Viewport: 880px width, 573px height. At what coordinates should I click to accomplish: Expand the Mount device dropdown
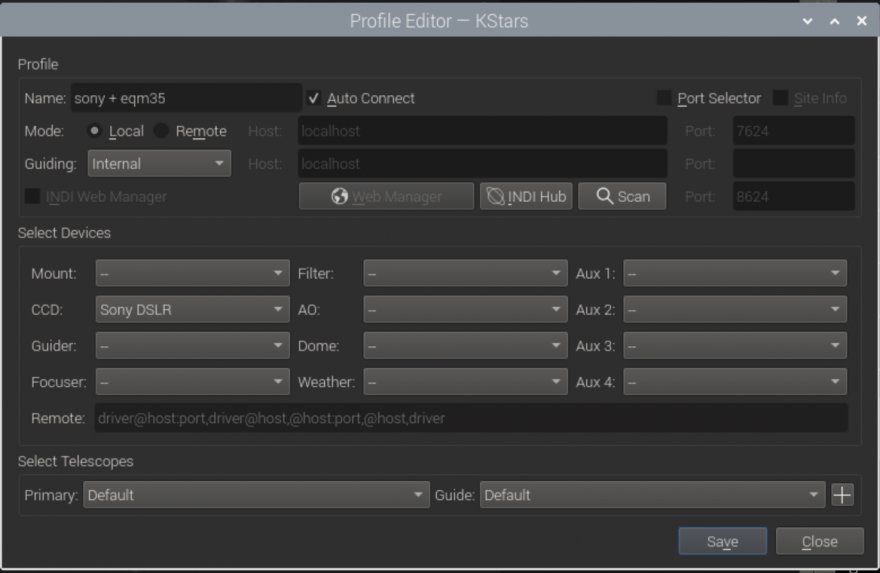coord(192,274)
